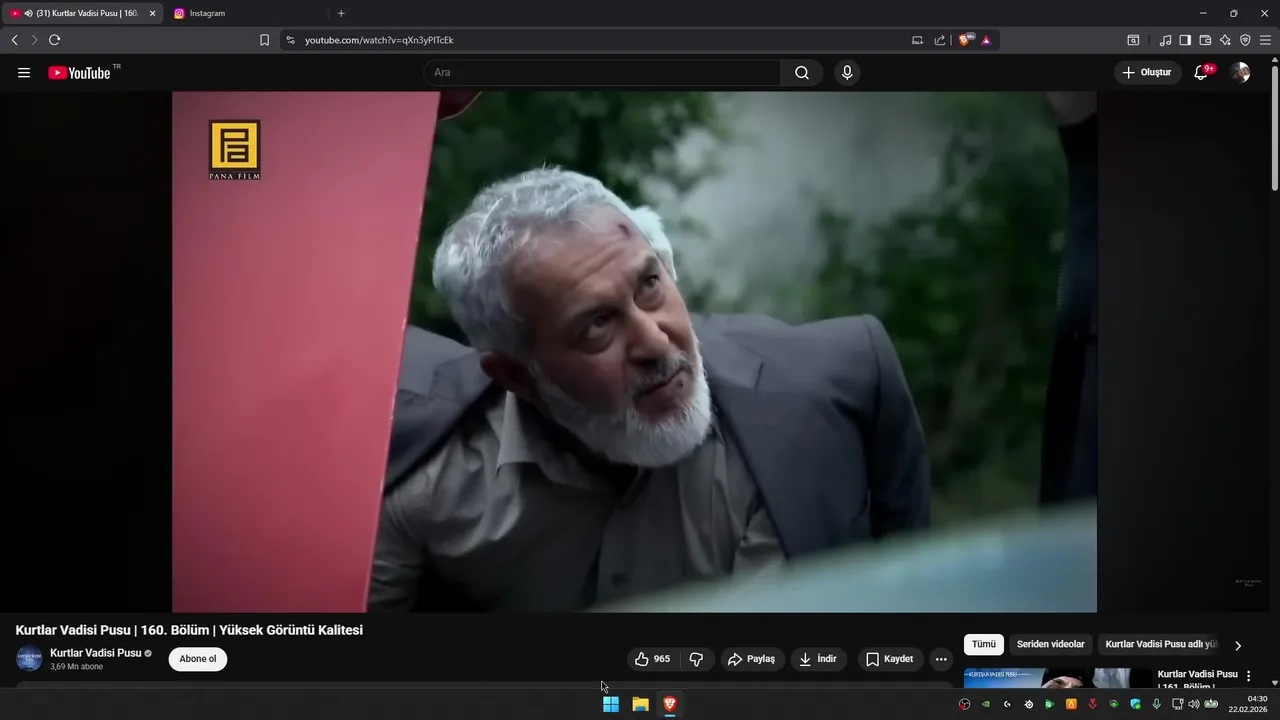Toggle the browser sidebar panel
Image resolution: width=1280 pixels, height=720 pixels.
[1185, 40]
